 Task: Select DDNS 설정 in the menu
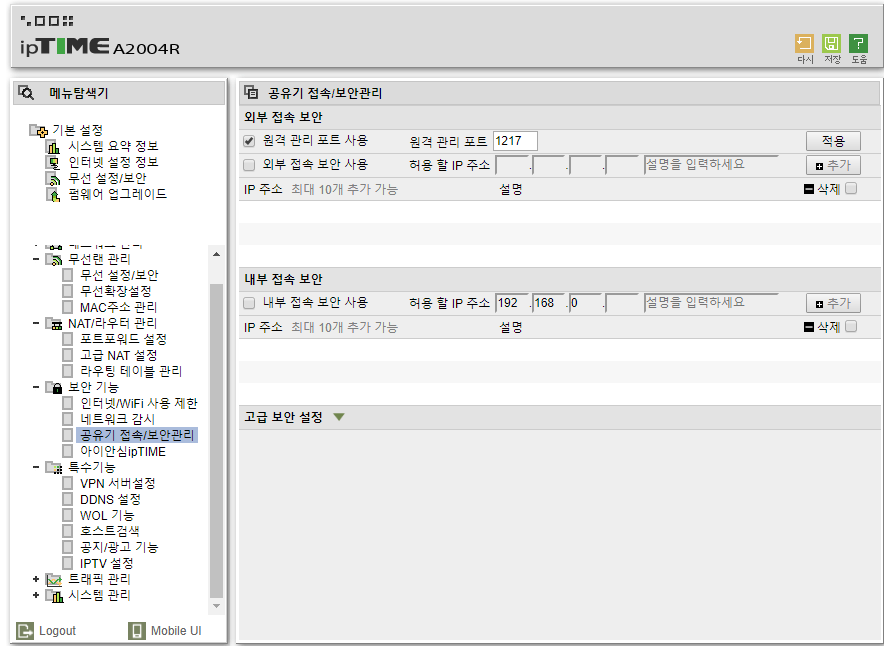click(x=110, y=499)
